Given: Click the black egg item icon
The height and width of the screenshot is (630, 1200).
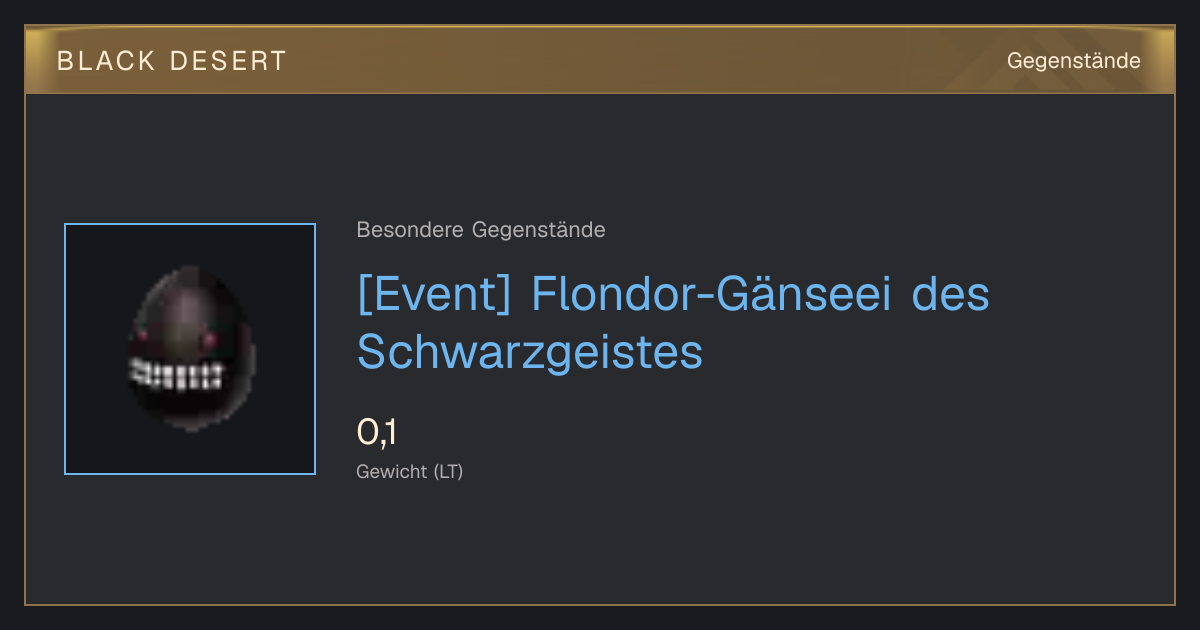Looking at the screenshot, I should coord(191,349).
